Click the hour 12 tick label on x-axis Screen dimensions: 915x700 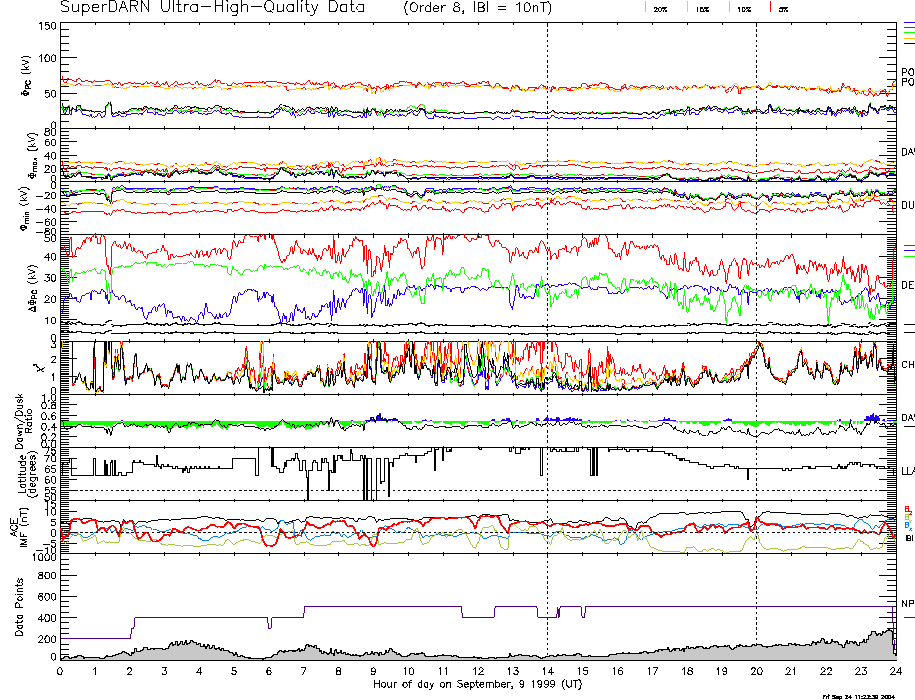(477, 671)
